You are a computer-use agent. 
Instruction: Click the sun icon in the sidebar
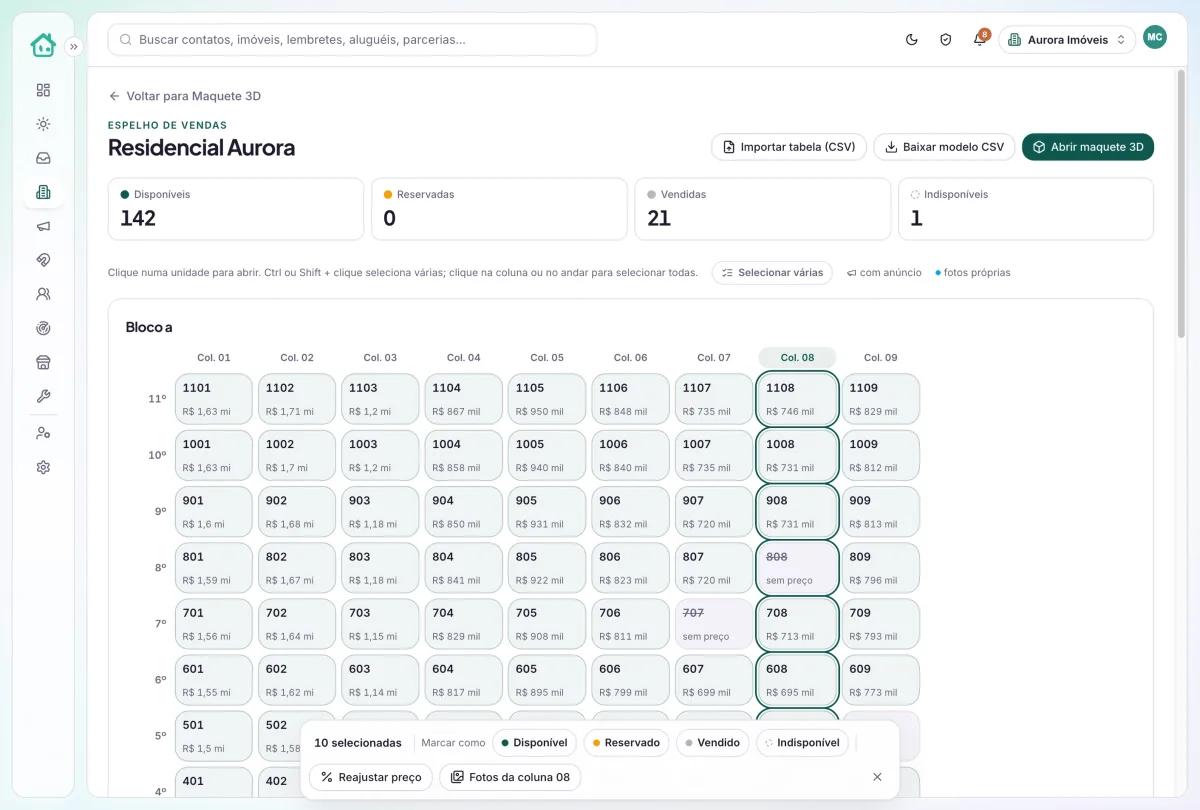[x=43, y=124]
